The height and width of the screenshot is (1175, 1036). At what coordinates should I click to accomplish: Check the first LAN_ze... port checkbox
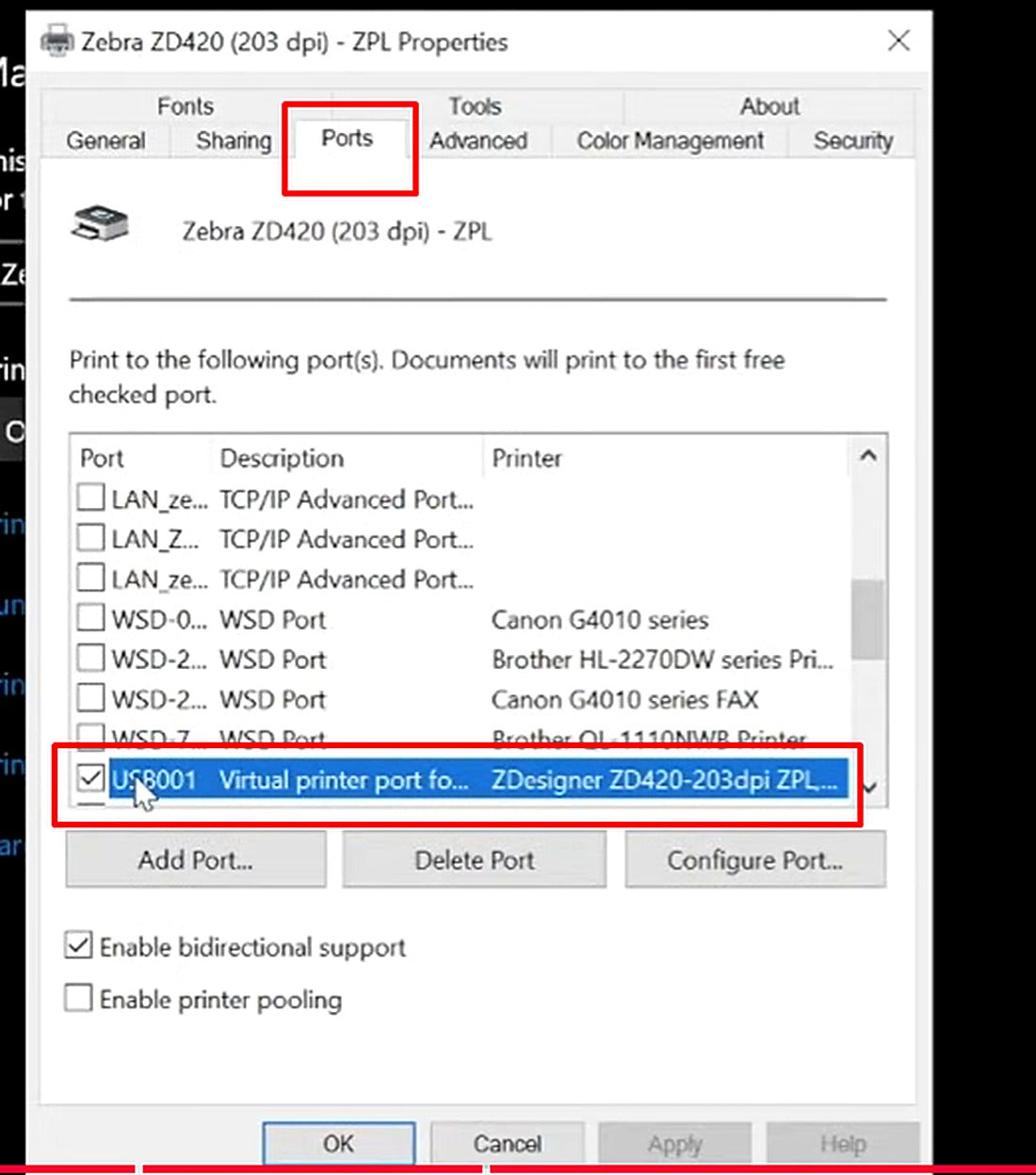click(90, 497)
